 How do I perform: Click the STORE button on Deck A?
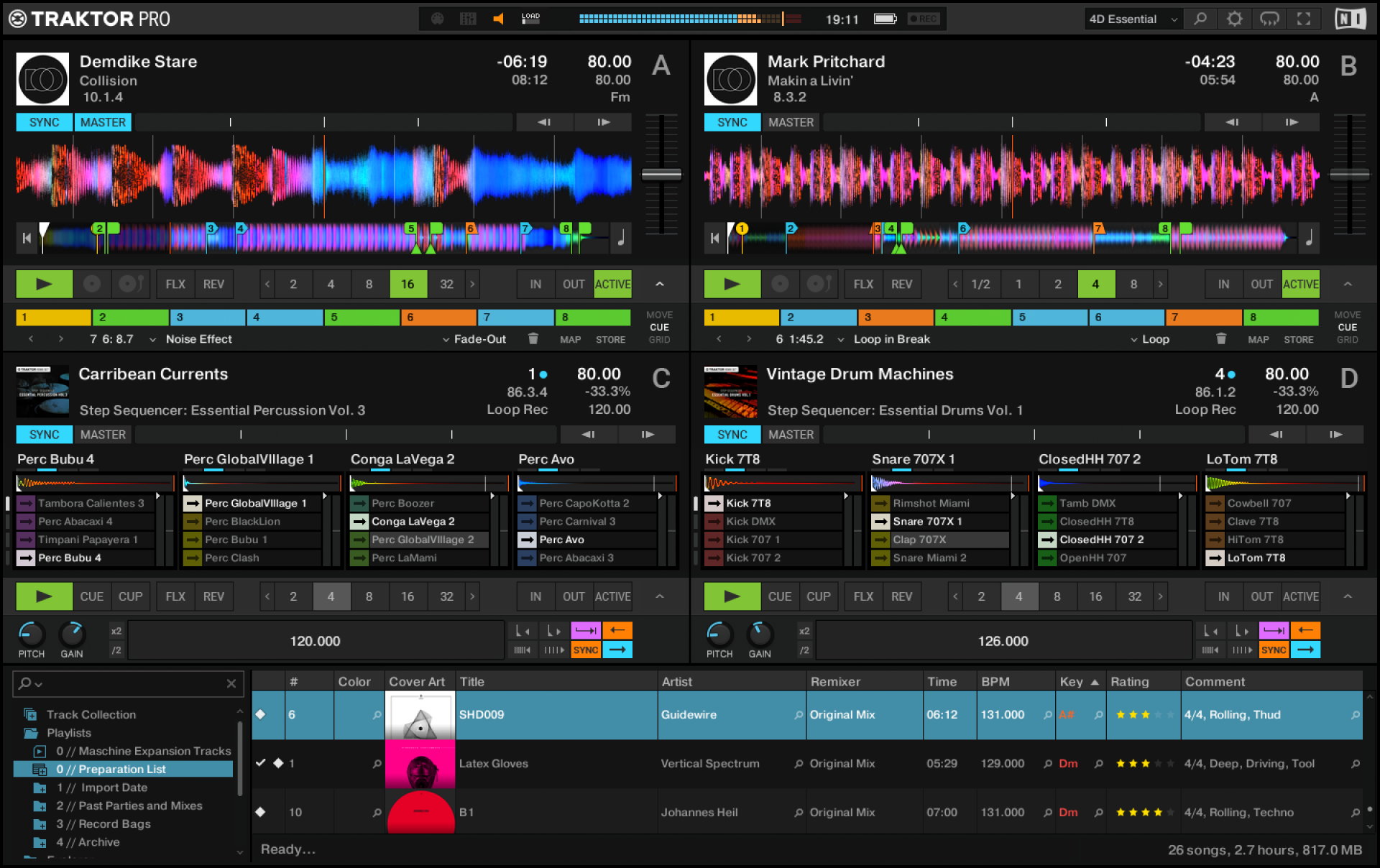click(610, 339)
